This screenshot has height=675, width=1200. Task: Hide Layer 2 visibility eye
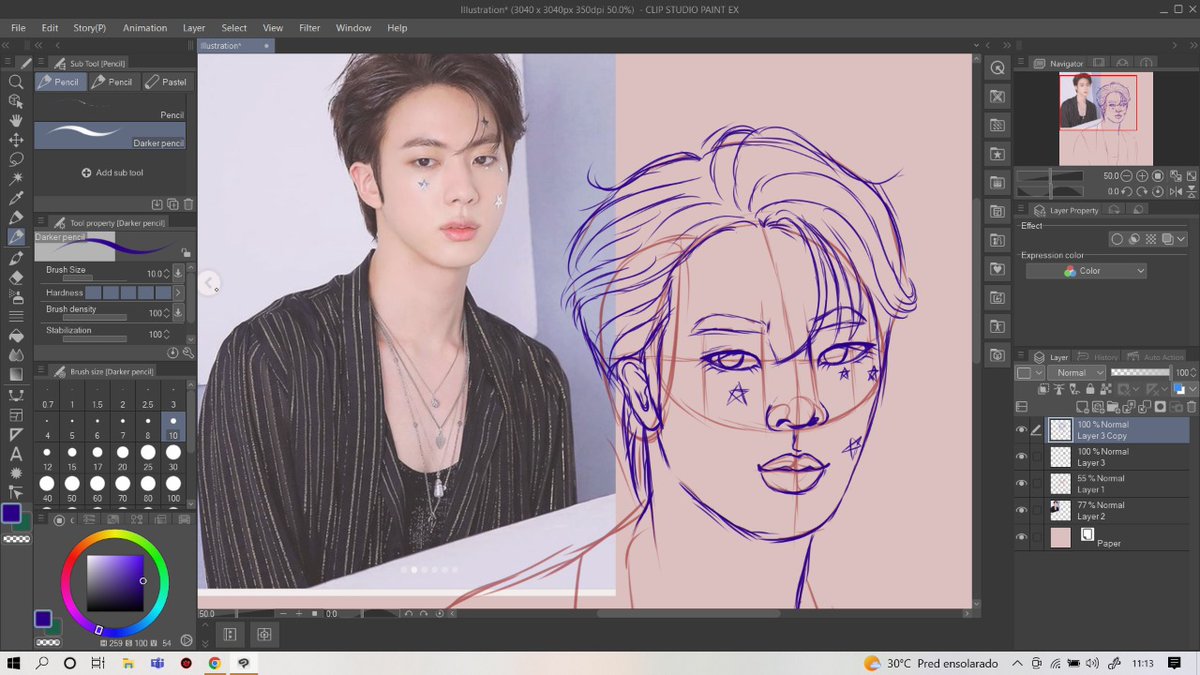pyautogui.click(x=1021, y=510)
